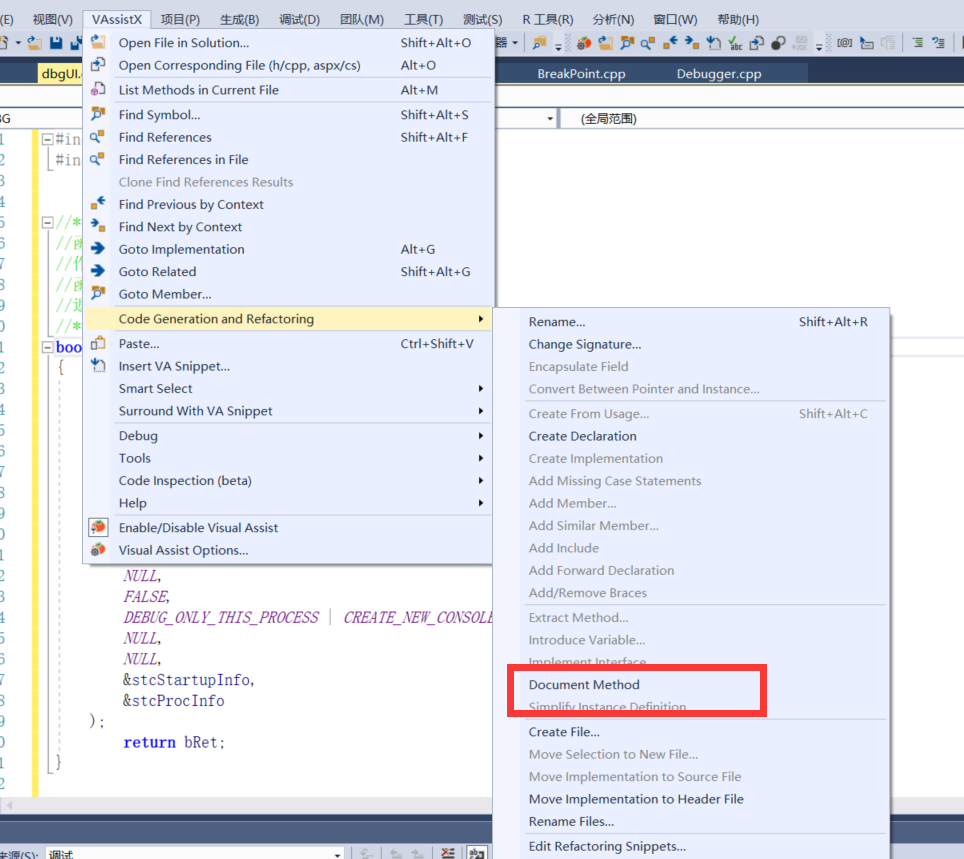Expand the Smart Select submenu

click(x=288, y=389)
